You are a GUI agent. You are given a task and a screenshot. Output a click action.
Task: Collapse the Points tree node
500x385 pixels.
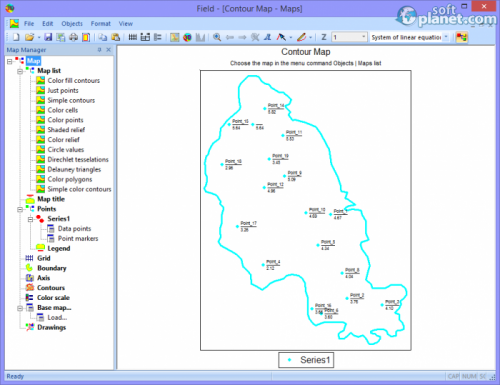pos(20,209)
